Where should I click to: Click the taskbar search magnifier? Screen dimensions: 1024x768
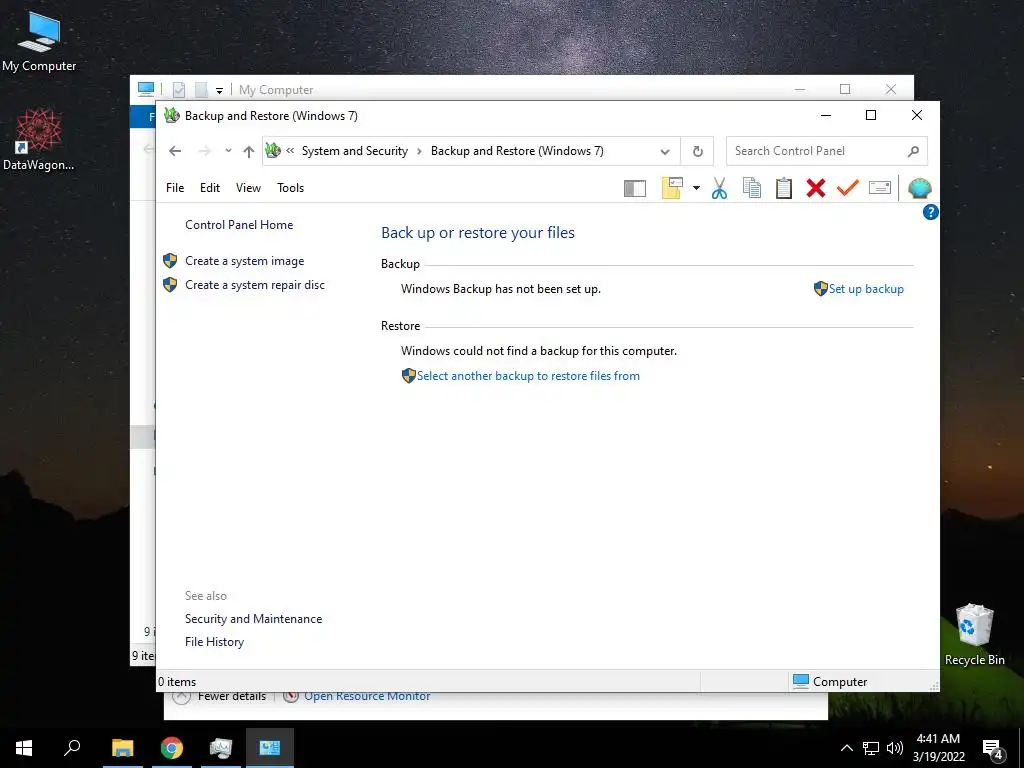click(72, 748)
